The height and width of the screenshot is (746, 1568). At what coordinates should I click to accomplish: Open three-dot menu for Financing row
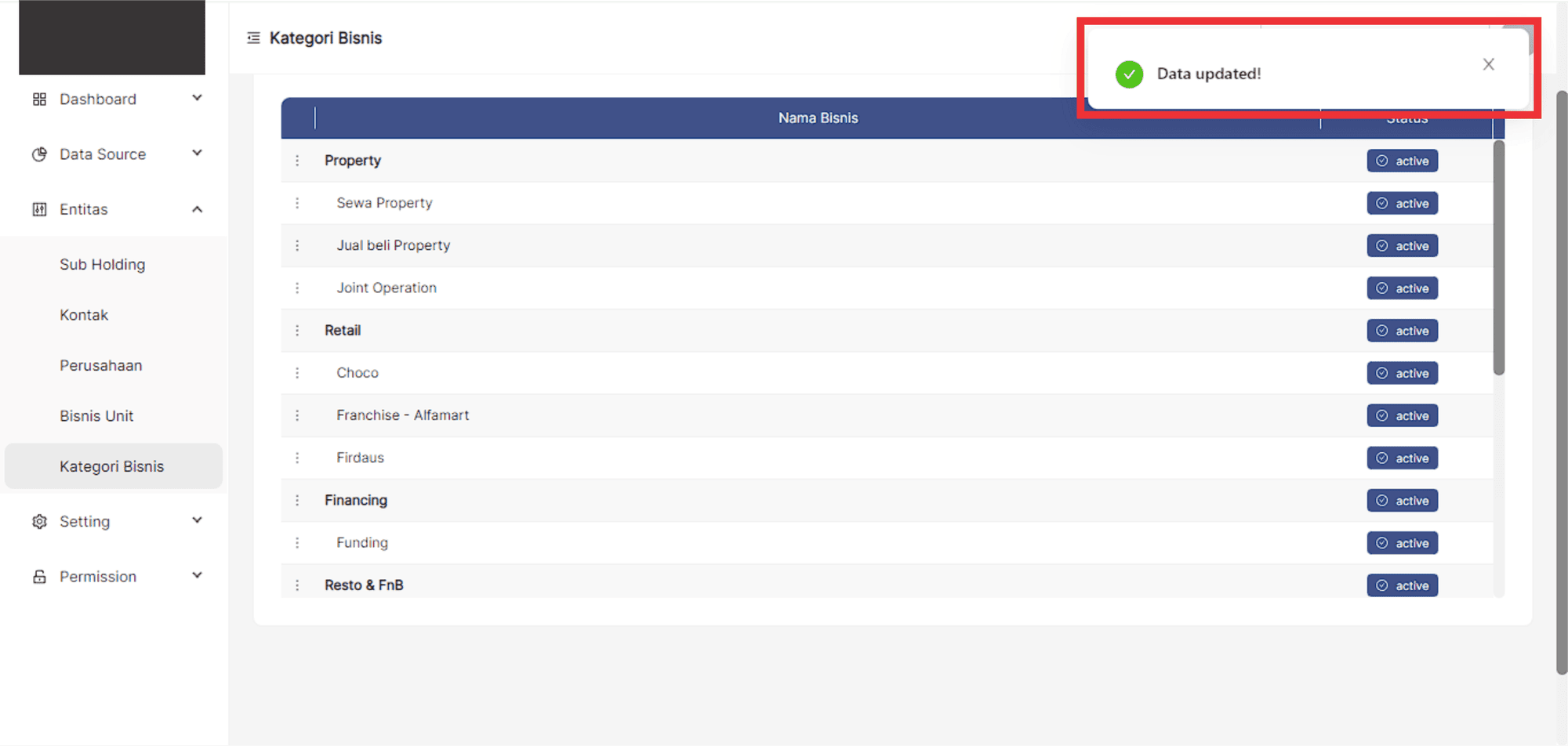pyautogui.click(x=297, y=500)
